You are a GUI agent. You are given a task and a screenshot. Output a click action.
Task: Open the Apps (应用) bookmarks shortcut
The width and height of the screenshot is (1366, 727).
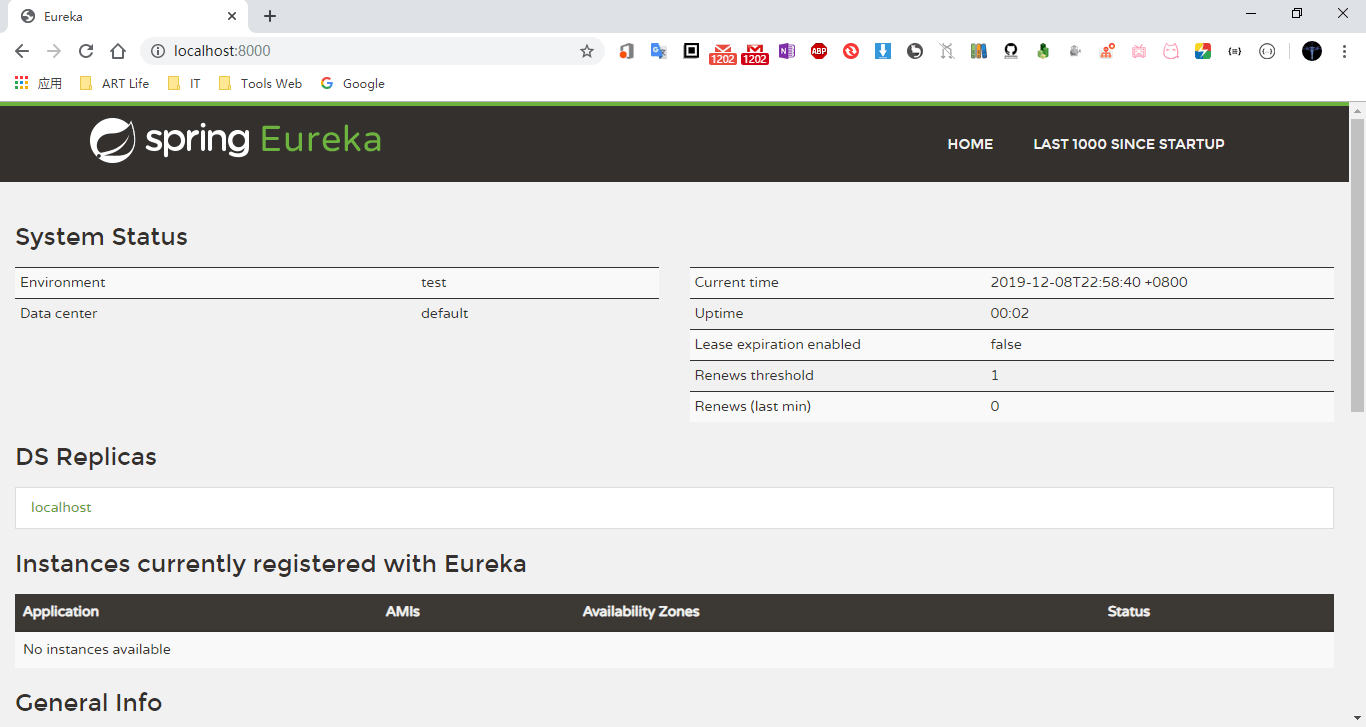38,83
